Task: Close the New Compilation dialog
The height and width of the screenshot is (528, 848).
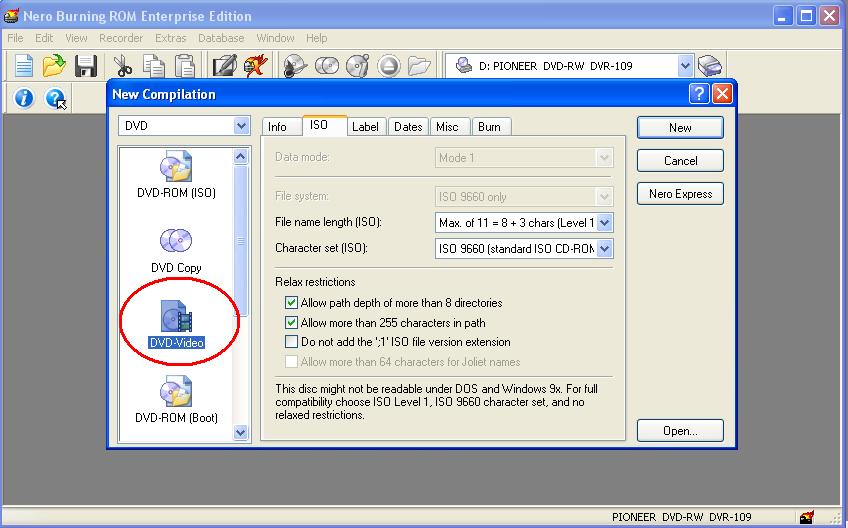Action: (723, 94)
